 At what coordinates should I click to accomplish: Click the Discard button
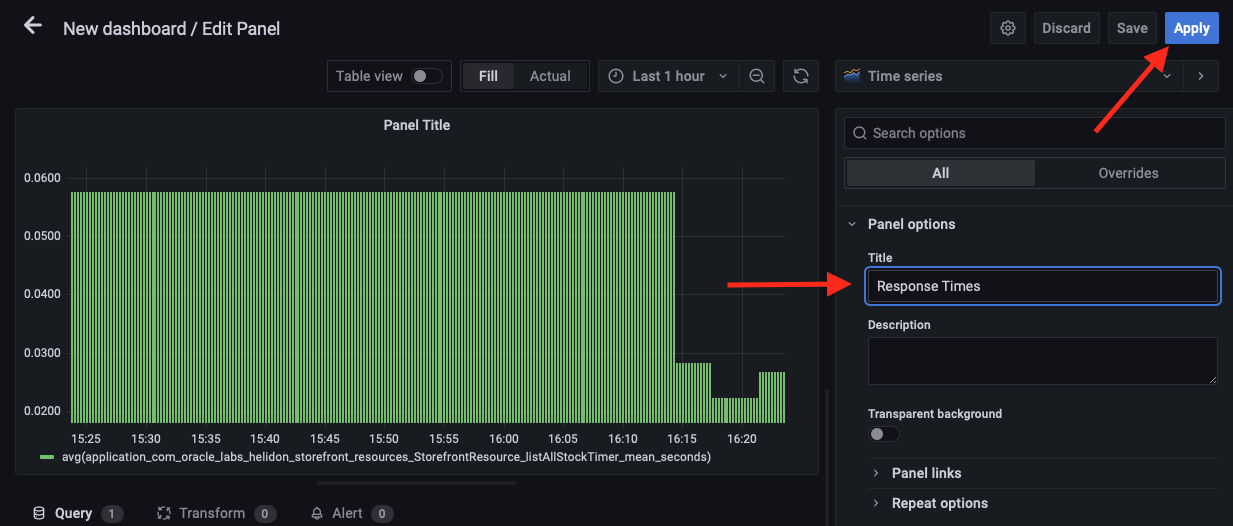coord(1066,28)
